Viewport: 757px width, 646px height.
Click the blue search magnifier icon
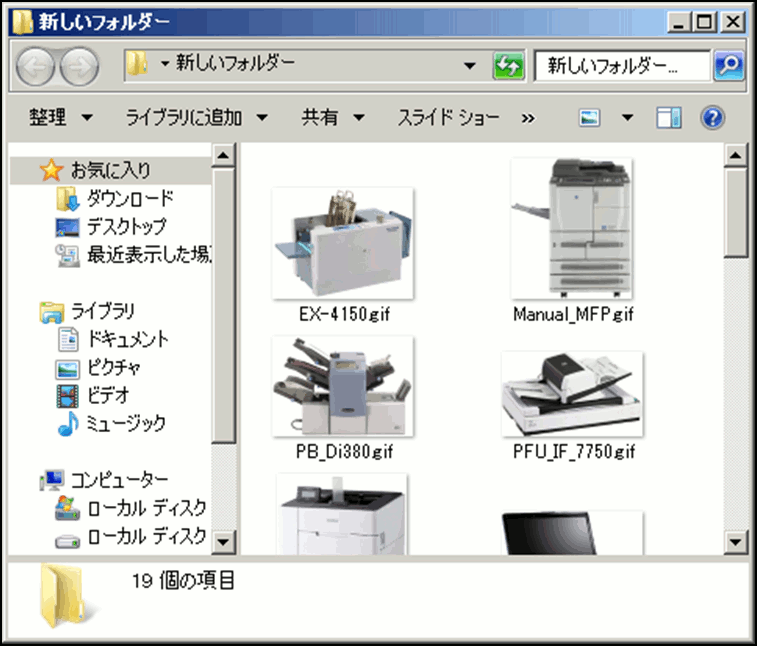[727, 66]
